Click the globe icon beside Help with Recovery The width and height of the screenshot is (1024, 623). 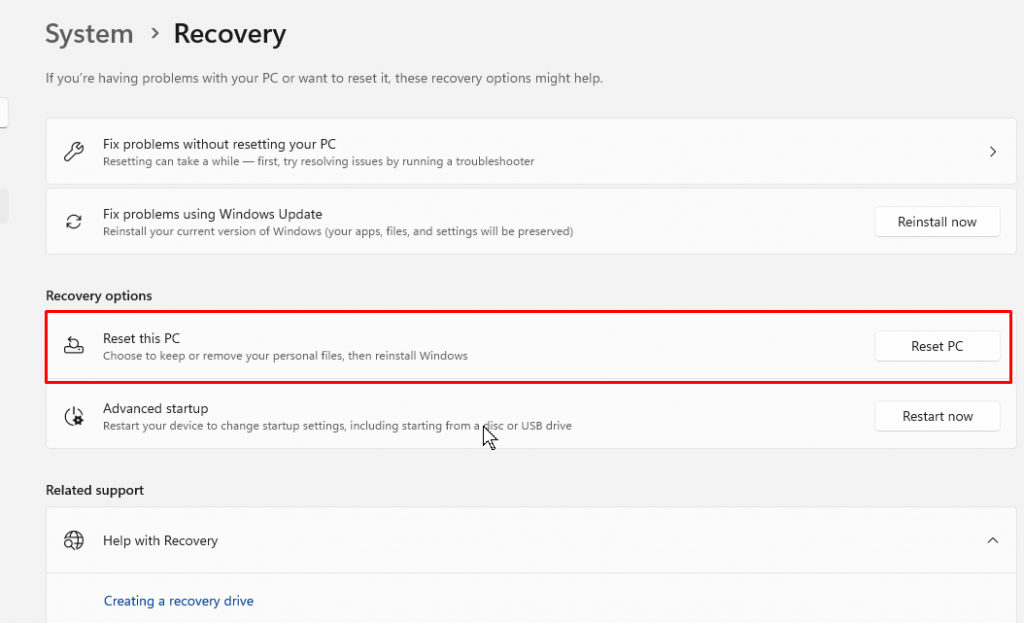click(73, 541)
